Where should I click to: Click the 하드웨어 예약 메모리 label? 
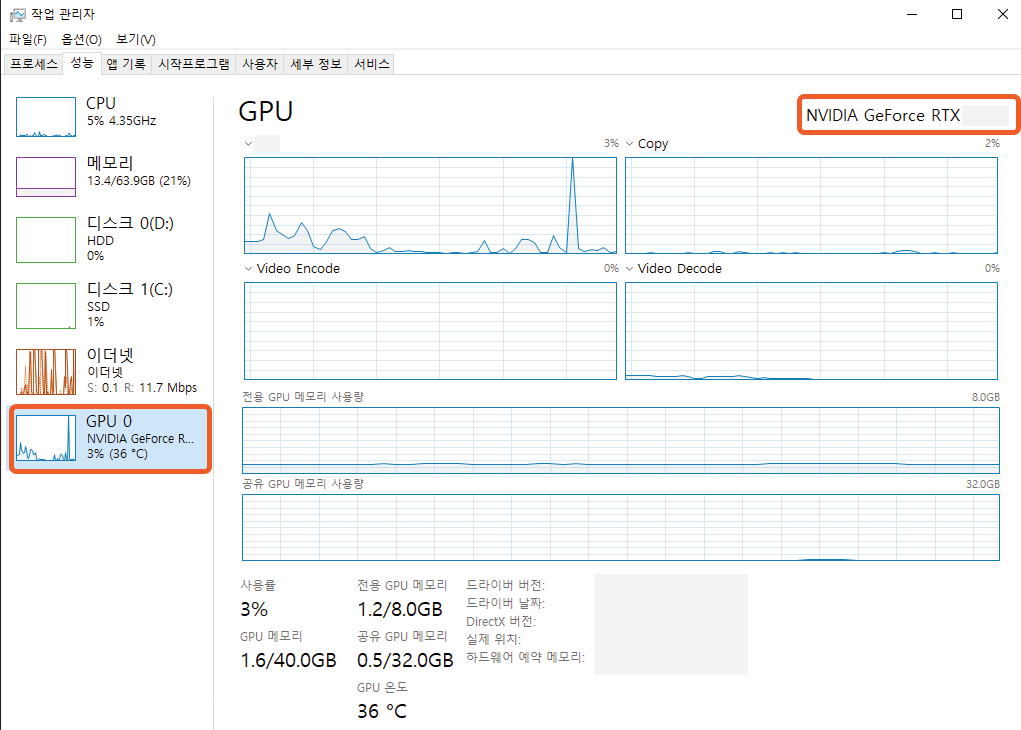[x=525, y=657]
